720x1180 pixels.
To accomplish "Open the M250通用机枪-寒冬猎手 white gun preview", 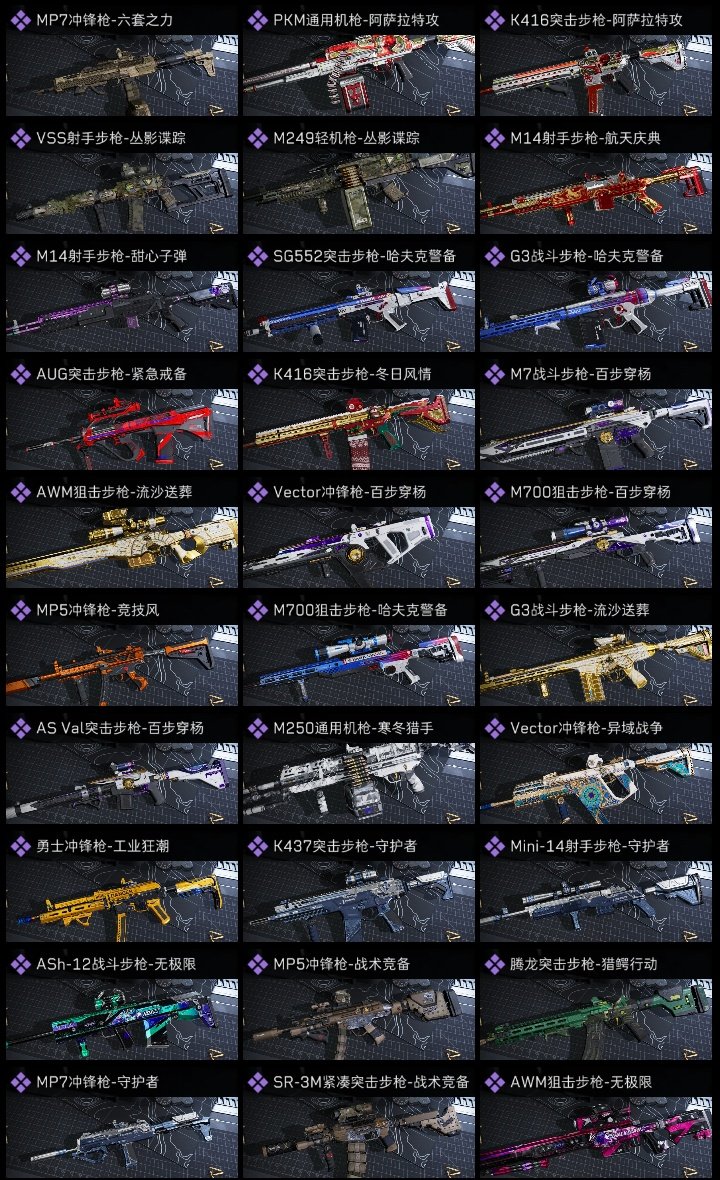I will [x=359, y=783].
